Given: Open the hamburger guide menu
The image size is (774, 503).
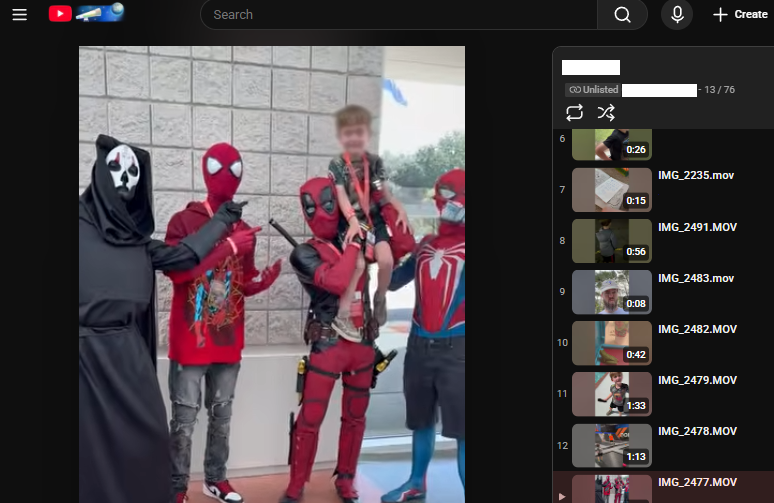Looking at the screenshot, I should tap(19, 15).
